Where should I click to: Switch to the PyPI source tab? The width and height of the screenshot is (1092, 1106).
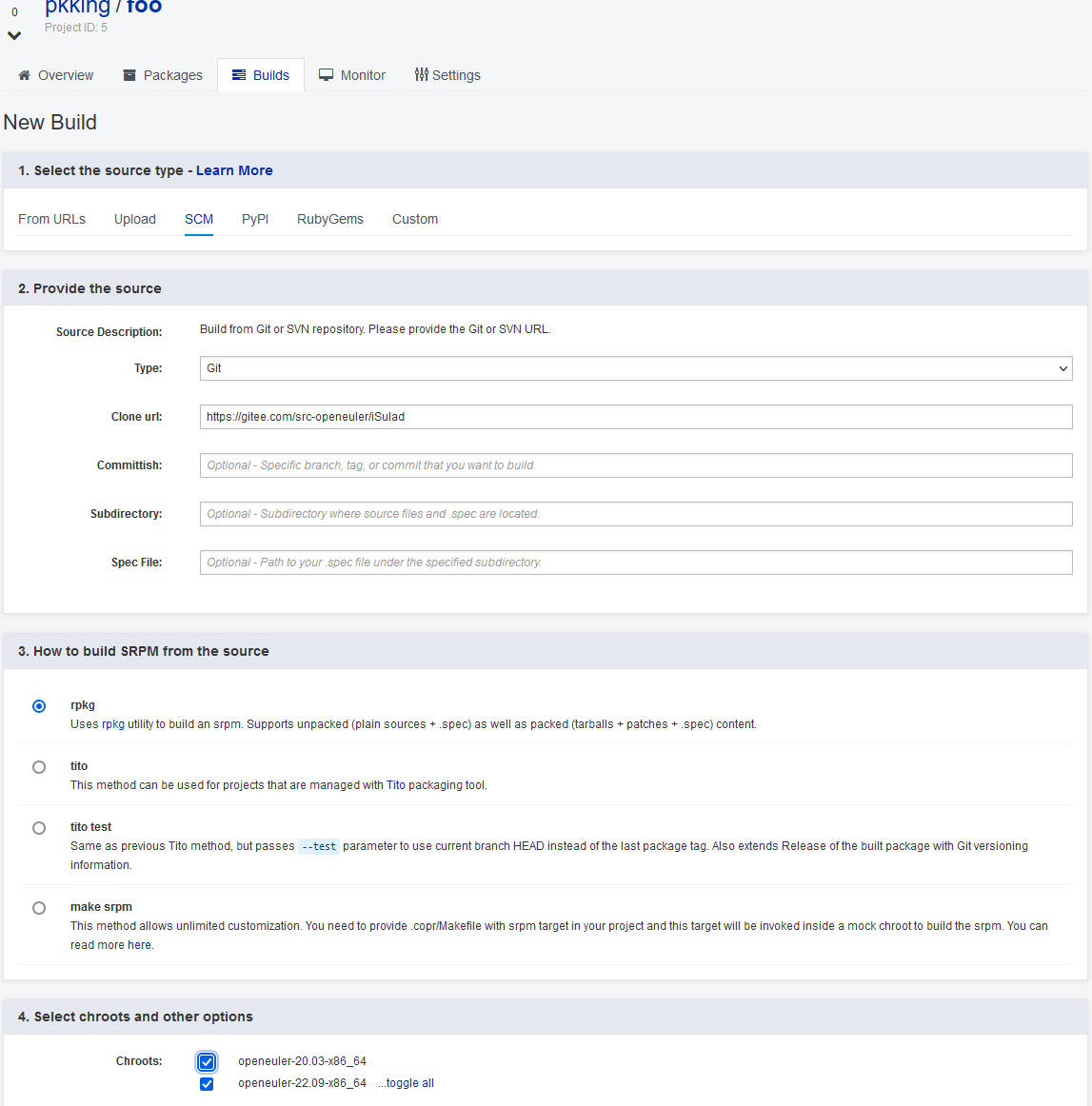click(x=255, y=219)
